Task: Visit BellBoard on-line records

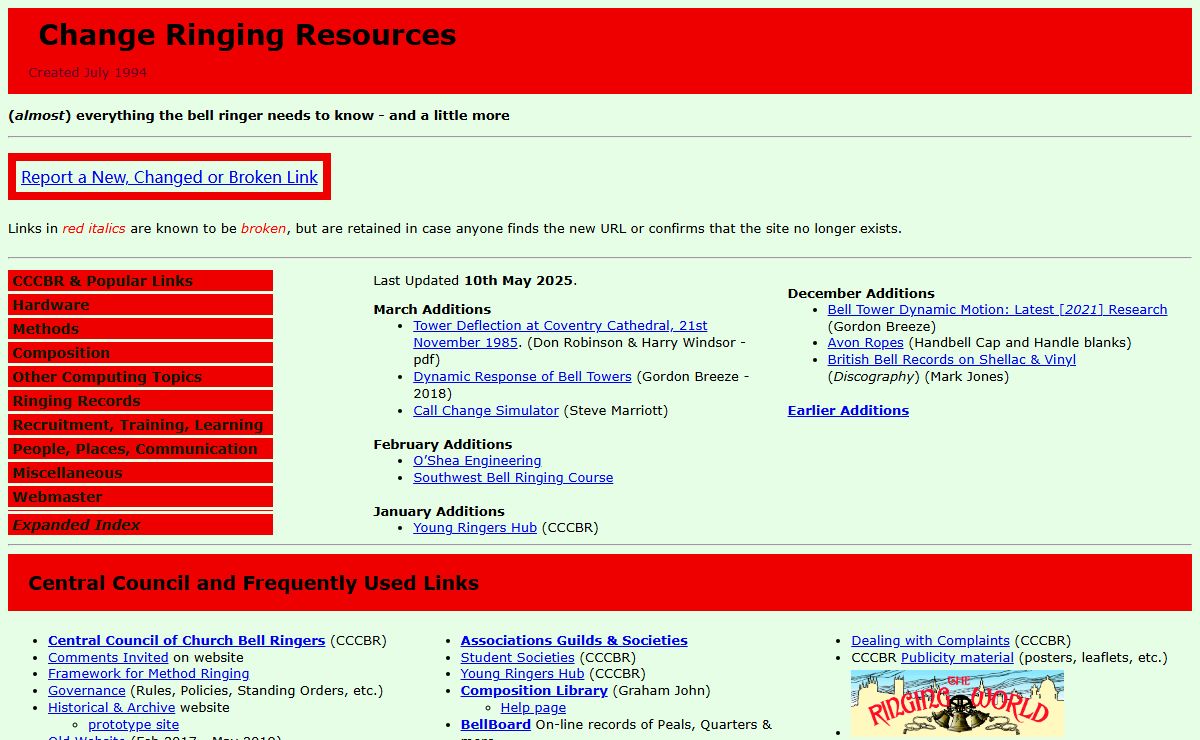Action: click(495, 724)
